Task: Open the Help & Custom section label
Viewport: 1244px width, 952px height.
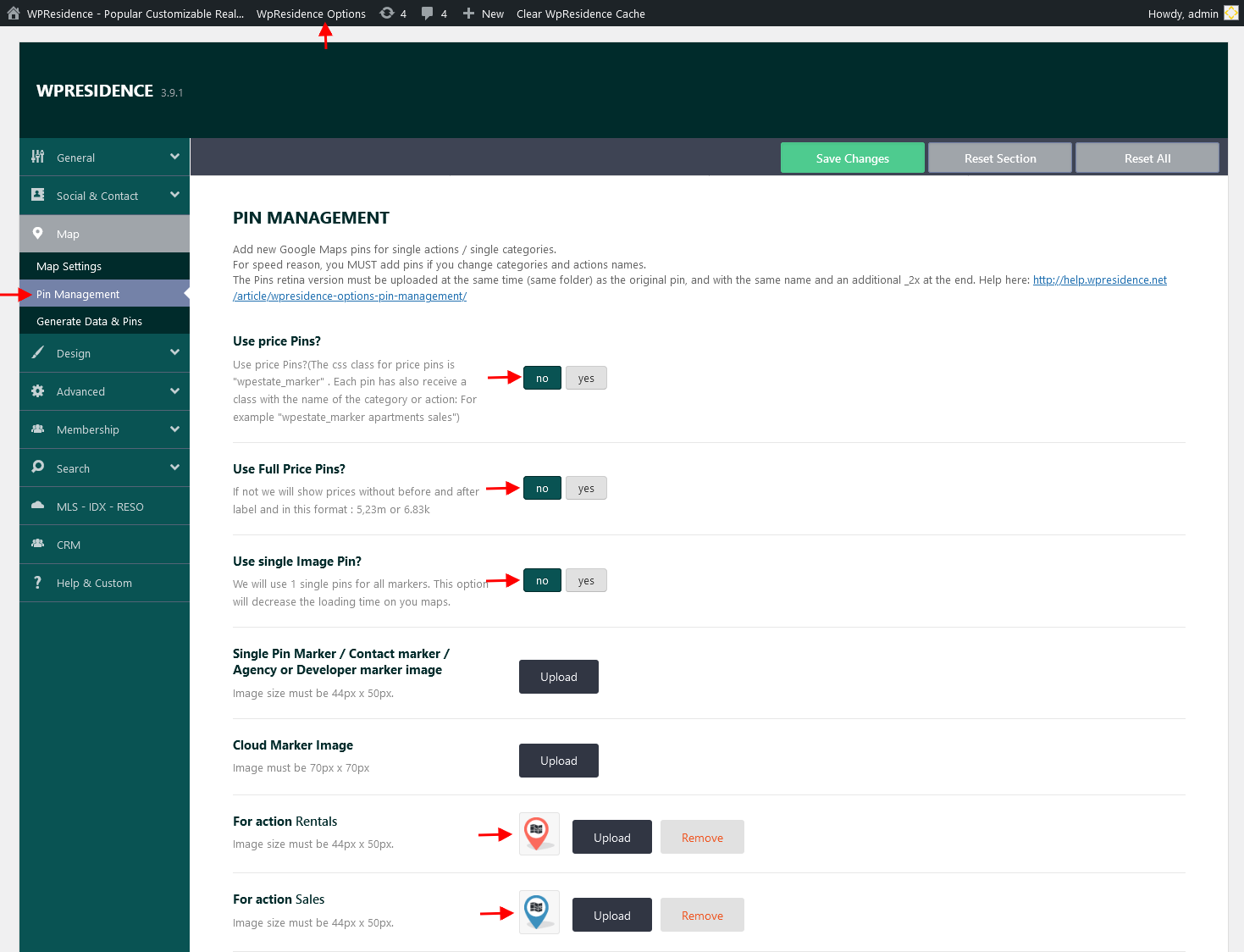Action: (x=94, y=583)
